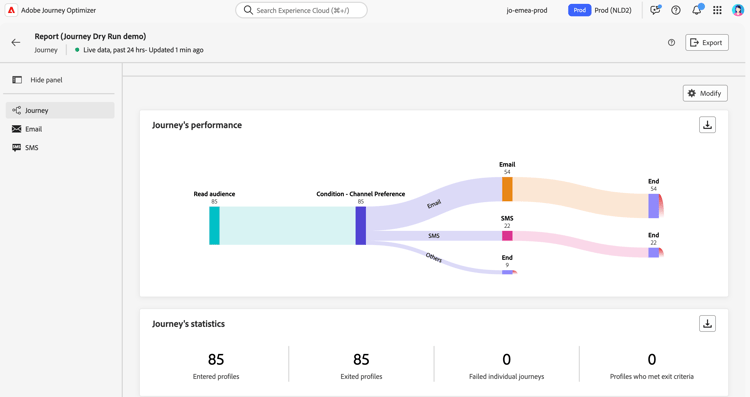Click the search magnifier icon
750x397 pixels.
point(248,10)
